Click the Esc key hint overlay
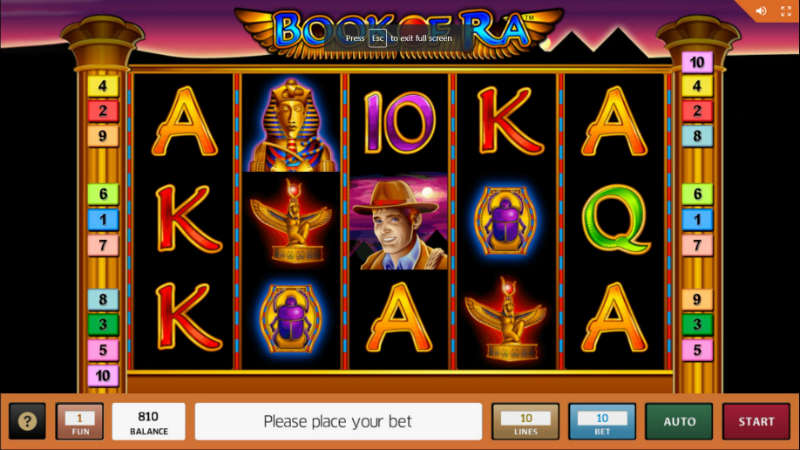Viewport: 800px width, 450px height. tap(378, 38)
